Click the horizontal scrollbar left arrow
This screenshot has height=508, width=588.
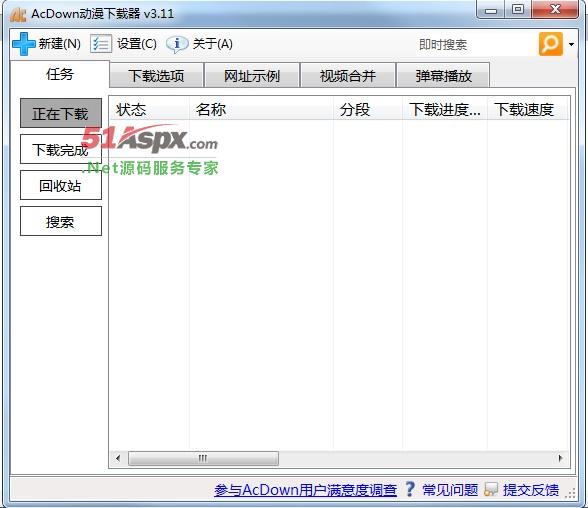pyautogui.click(x=118, y=458)
